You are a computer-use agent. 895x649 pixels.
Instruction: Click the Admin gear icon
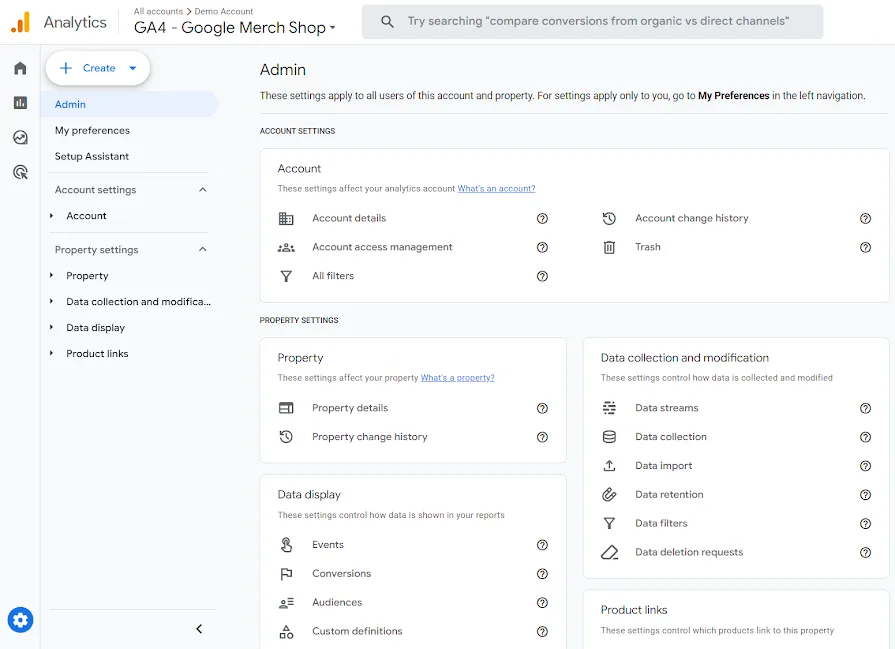point(20,620)
